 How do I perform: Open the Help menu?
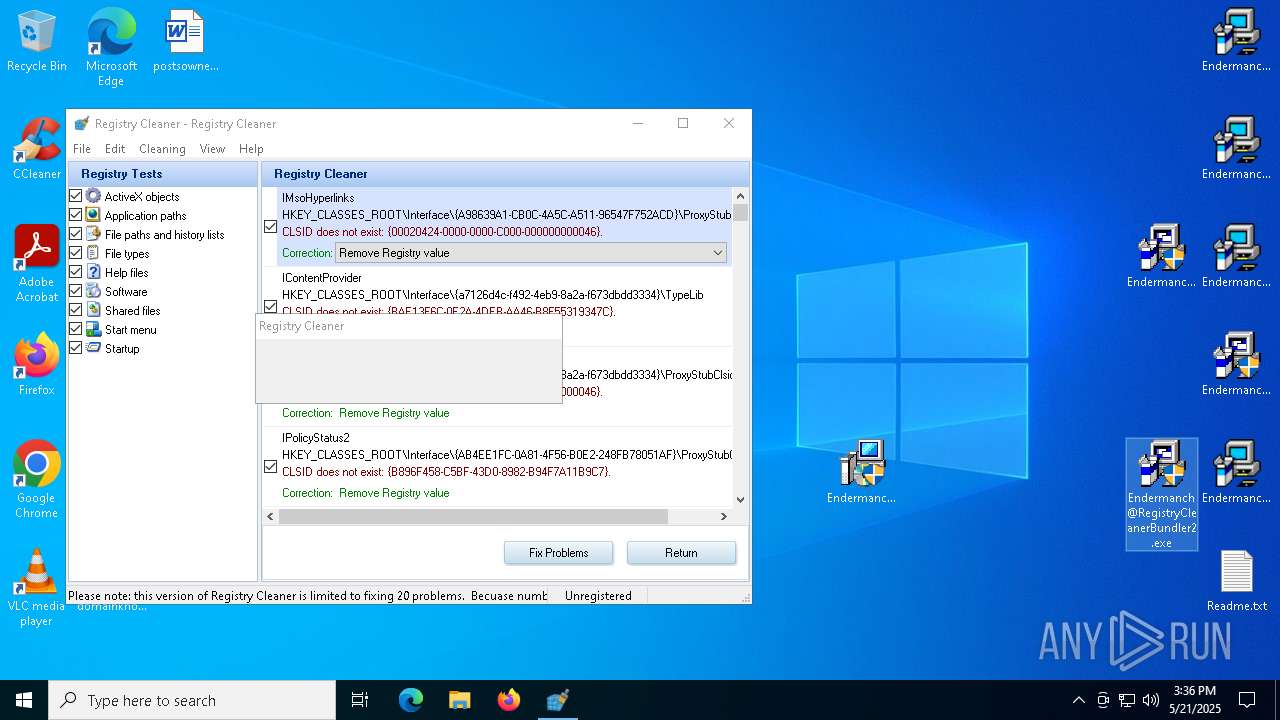(251, 149)
